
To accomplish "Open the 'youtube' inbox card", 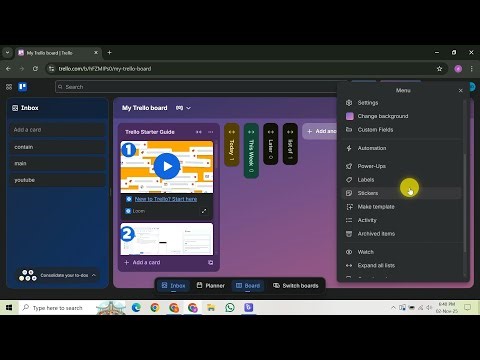I will 57,180.
